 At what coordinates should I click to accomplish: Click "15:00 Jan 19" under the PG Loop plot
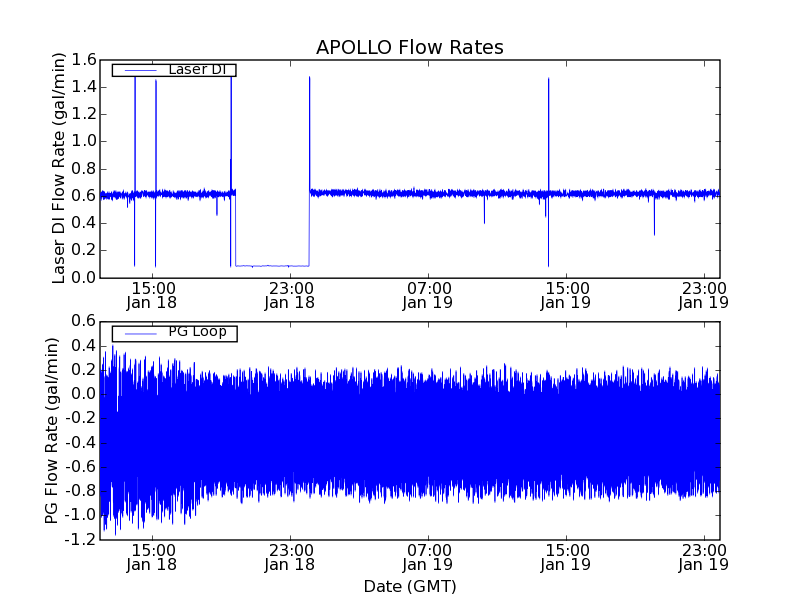click(x=566, y=558)
